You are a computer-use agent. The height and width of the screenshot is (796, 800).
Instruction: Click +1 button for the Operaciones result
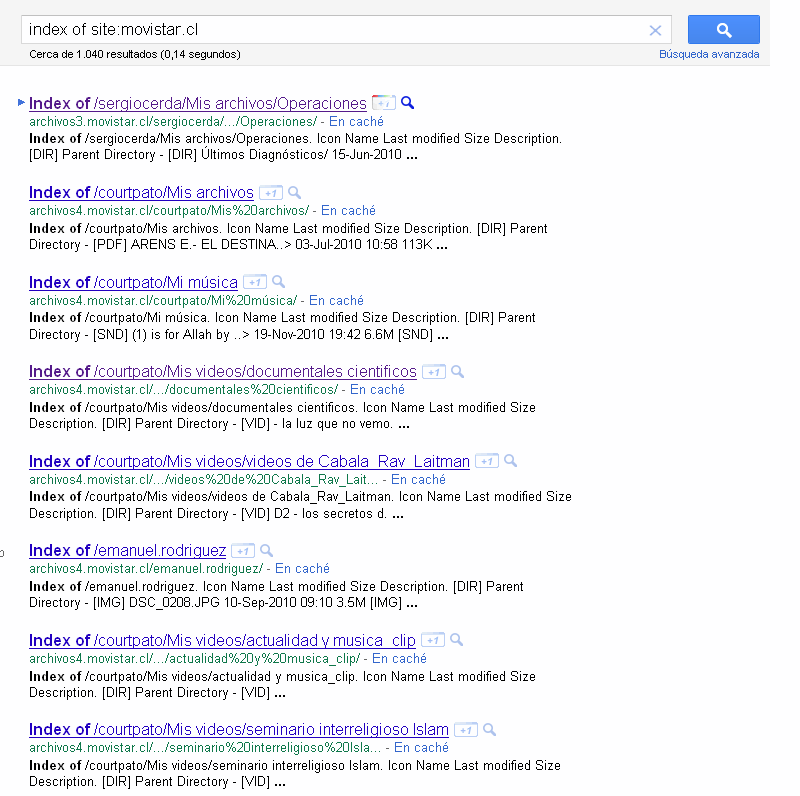[384, 103]
